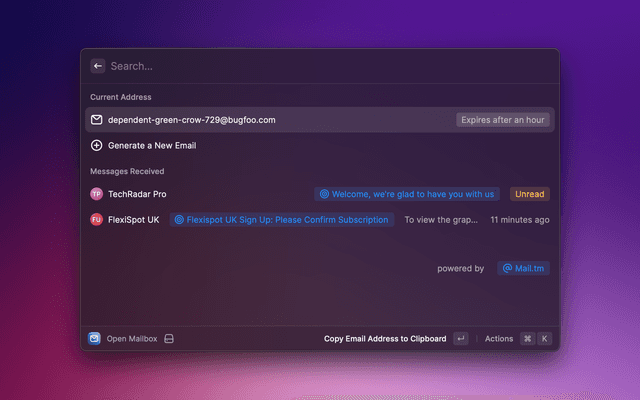Viewport: 640px width, 400px height.
Task: Click the Unread tag
Action: pyautogui.click(x=530, y=194)
